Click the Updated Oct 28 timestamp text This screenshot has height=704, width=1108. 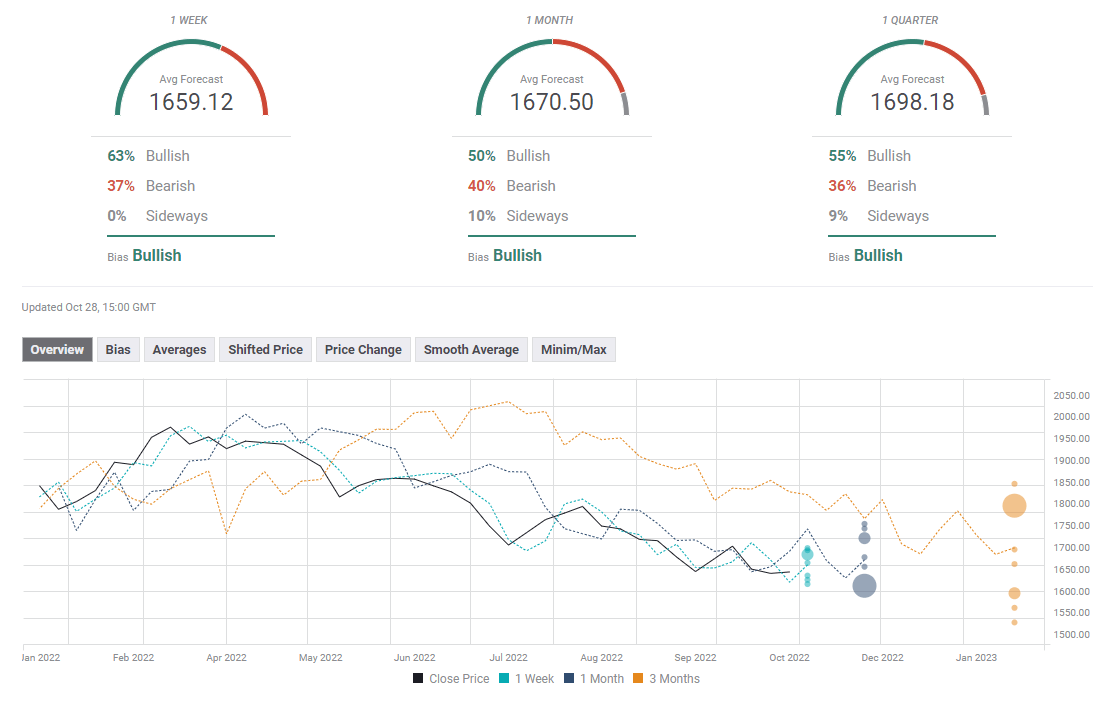click(89, 307)
